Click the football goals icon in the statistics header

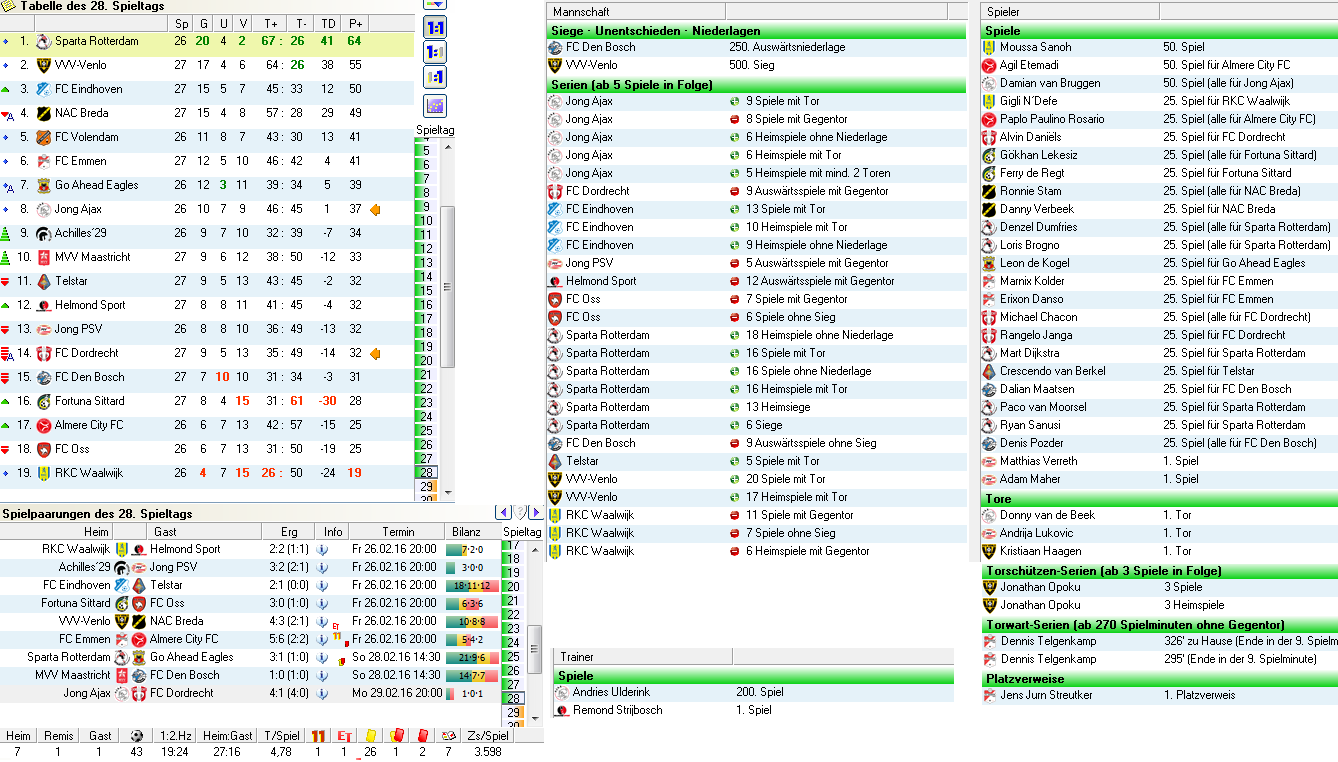[137, 735]
